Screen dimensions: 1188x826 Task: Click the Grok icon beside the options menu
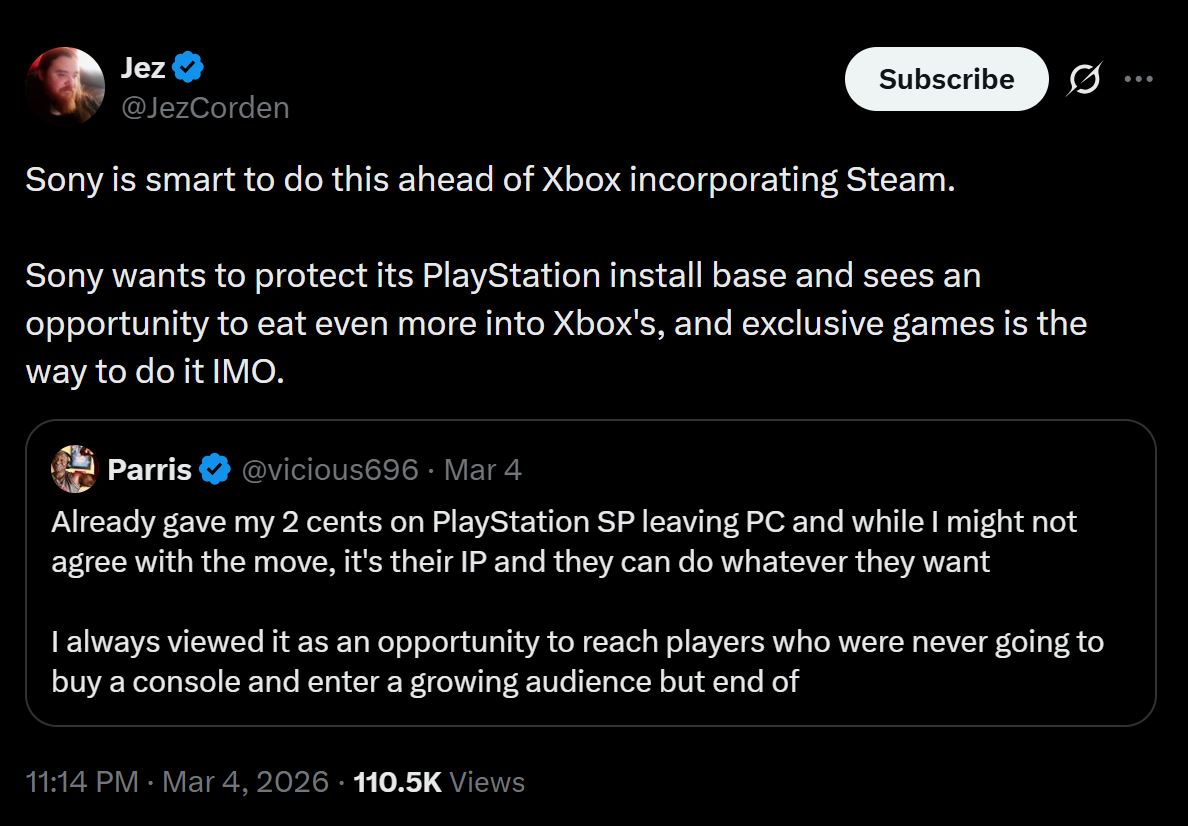pos(1085,79)
